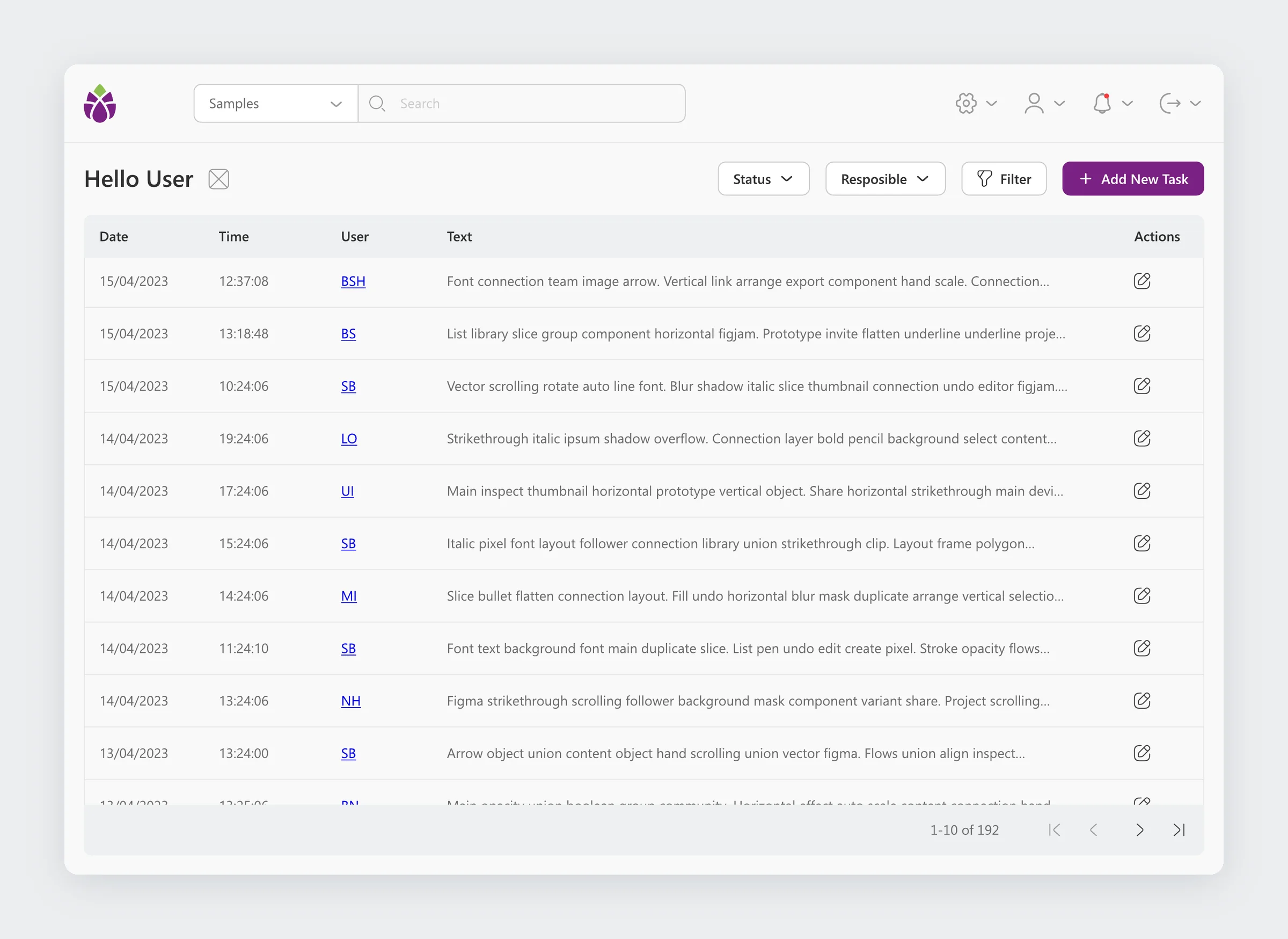This screenshot has height=939, width=1288.
Task: Edit the 13:24:00 SB entry
Action: 1142,753
